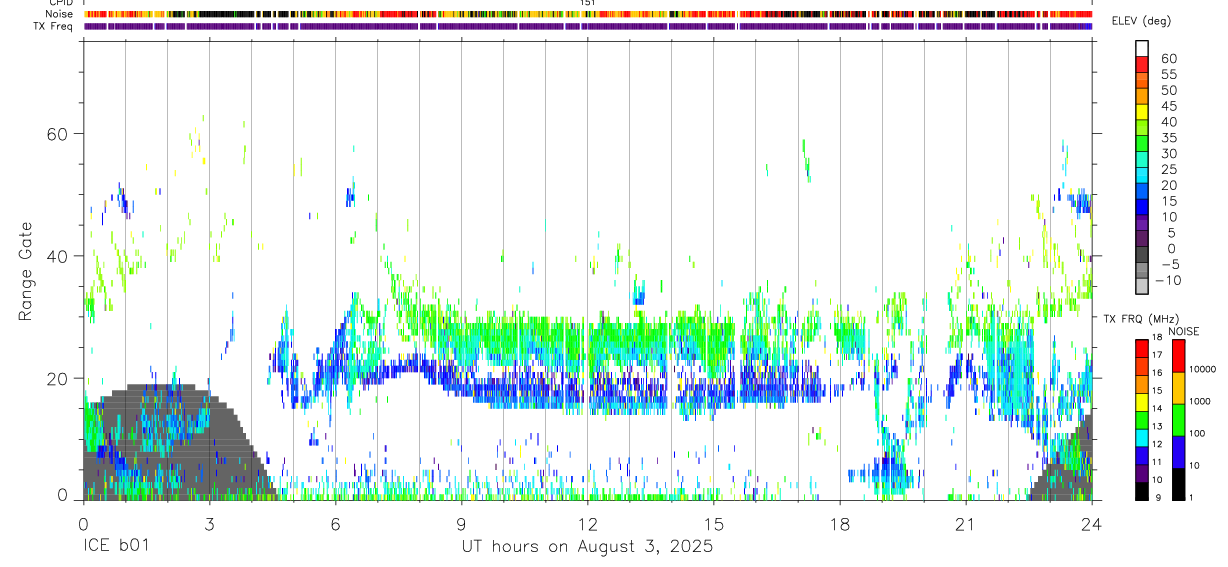Click the yellow segment of ELEV color bar
Screen dimensions: 1228x567
(x=1142, y=111)
